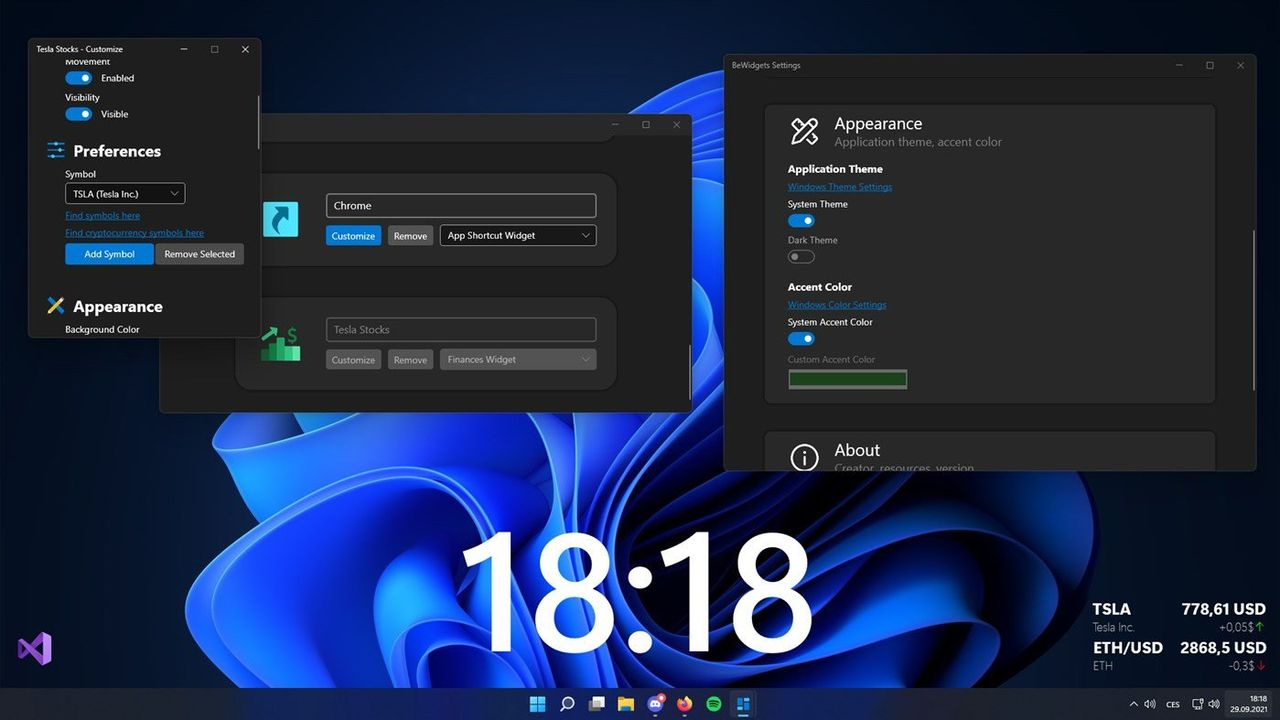The height and width of the screenshot is (720, 1280).
Task: Open taskbar Search
Action: [567, 704]
